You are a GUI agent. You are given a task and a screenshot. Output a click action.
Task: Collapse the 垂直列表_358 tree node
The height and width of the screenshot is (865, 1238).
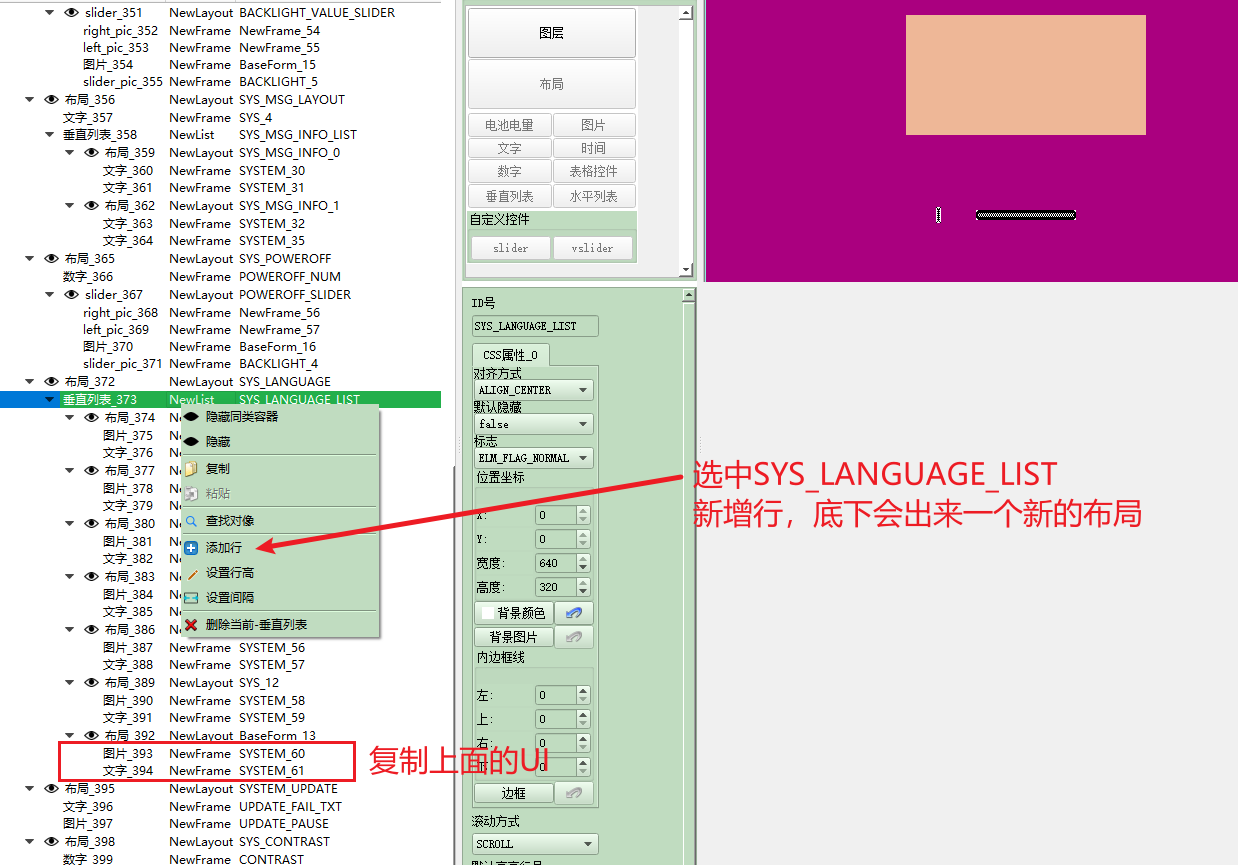[50, 135]
